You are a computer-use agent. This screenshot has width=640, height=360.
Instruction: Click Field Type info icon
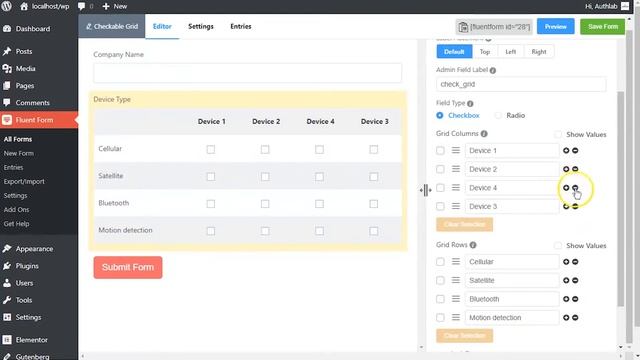[470, 103]
